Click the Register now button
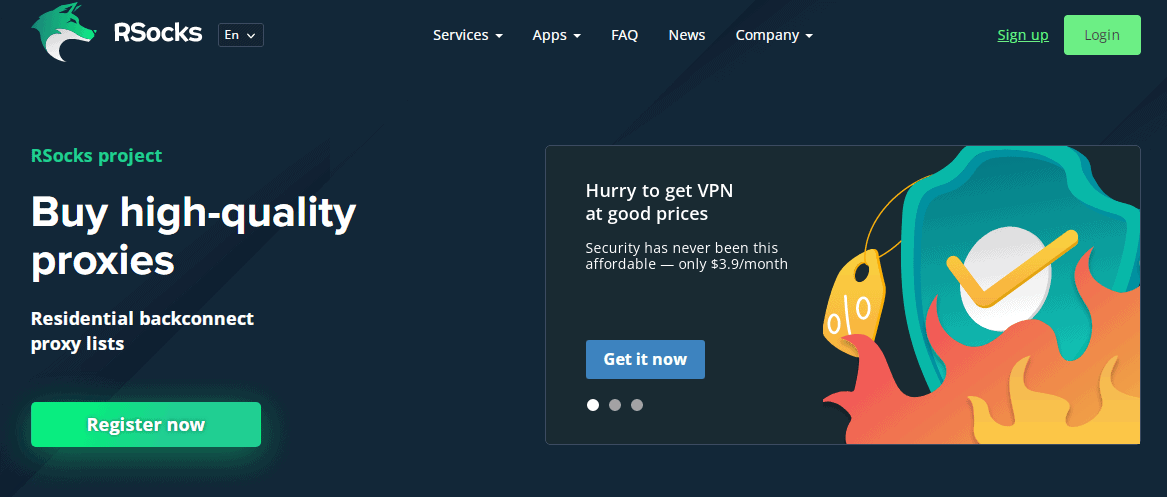The width and height of the screenshot is (1167, 497). (146, 425)
